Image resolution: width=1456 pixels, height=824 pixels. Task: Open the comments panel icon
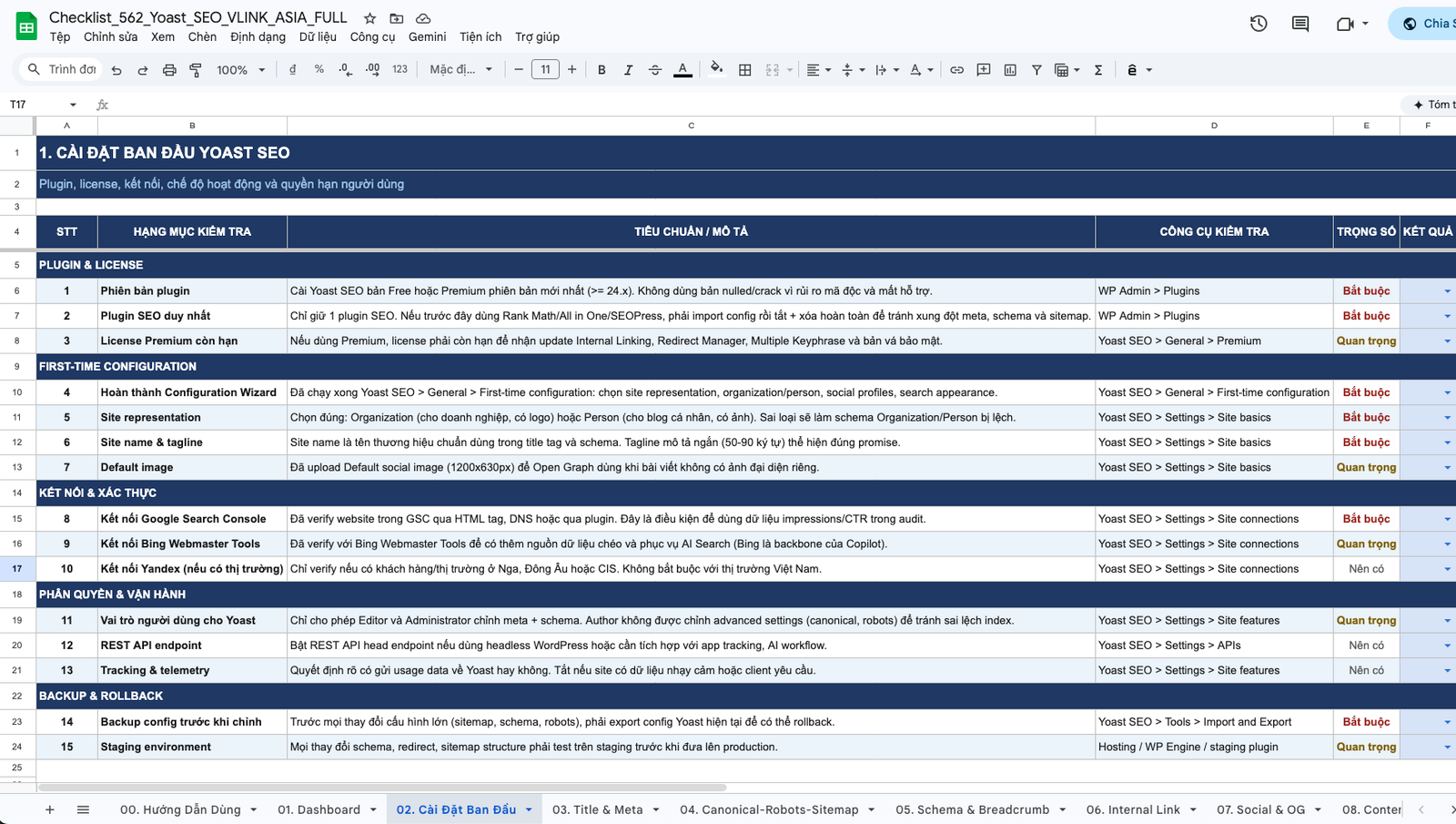[x=1300, y=24]
